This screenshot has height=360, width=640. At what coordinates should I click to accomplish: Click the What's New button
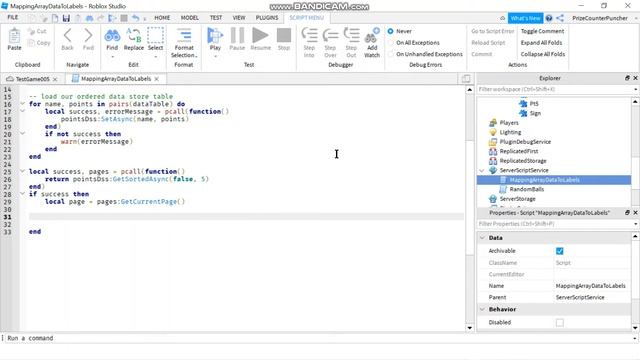pyautogui.click(x=525, y=18)
